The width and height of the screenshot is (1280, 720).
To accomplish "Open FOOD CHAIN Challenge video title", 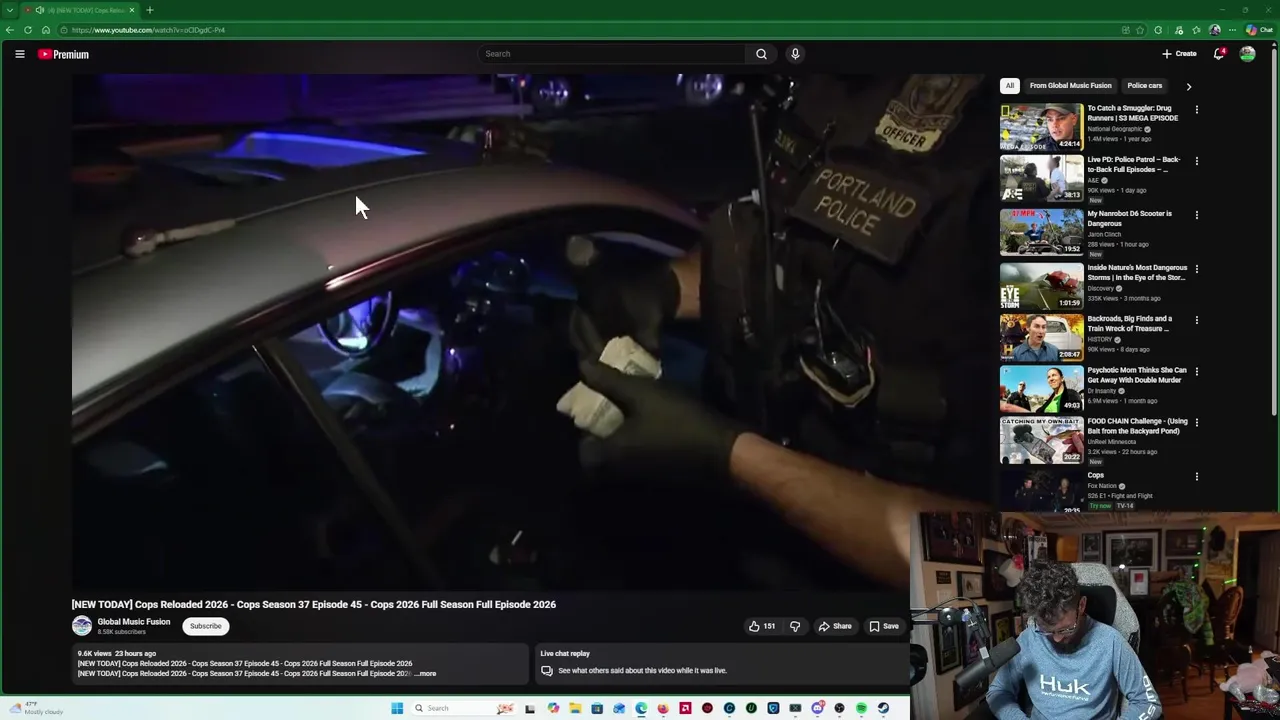I will coord(1137,426).
